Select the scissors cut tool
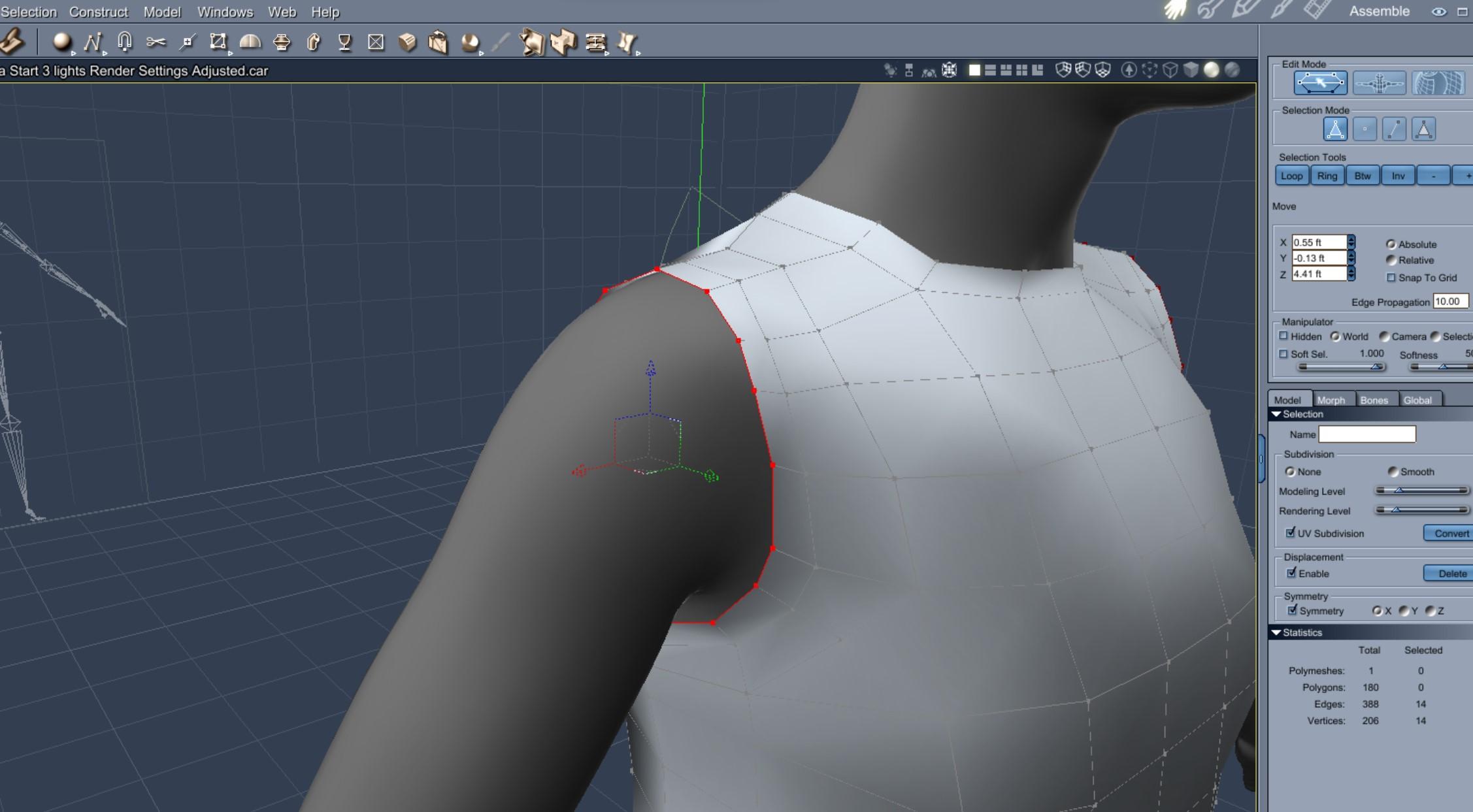This screenshot has width=1473, height=812. pyautogui.click(x=156, y=42)
